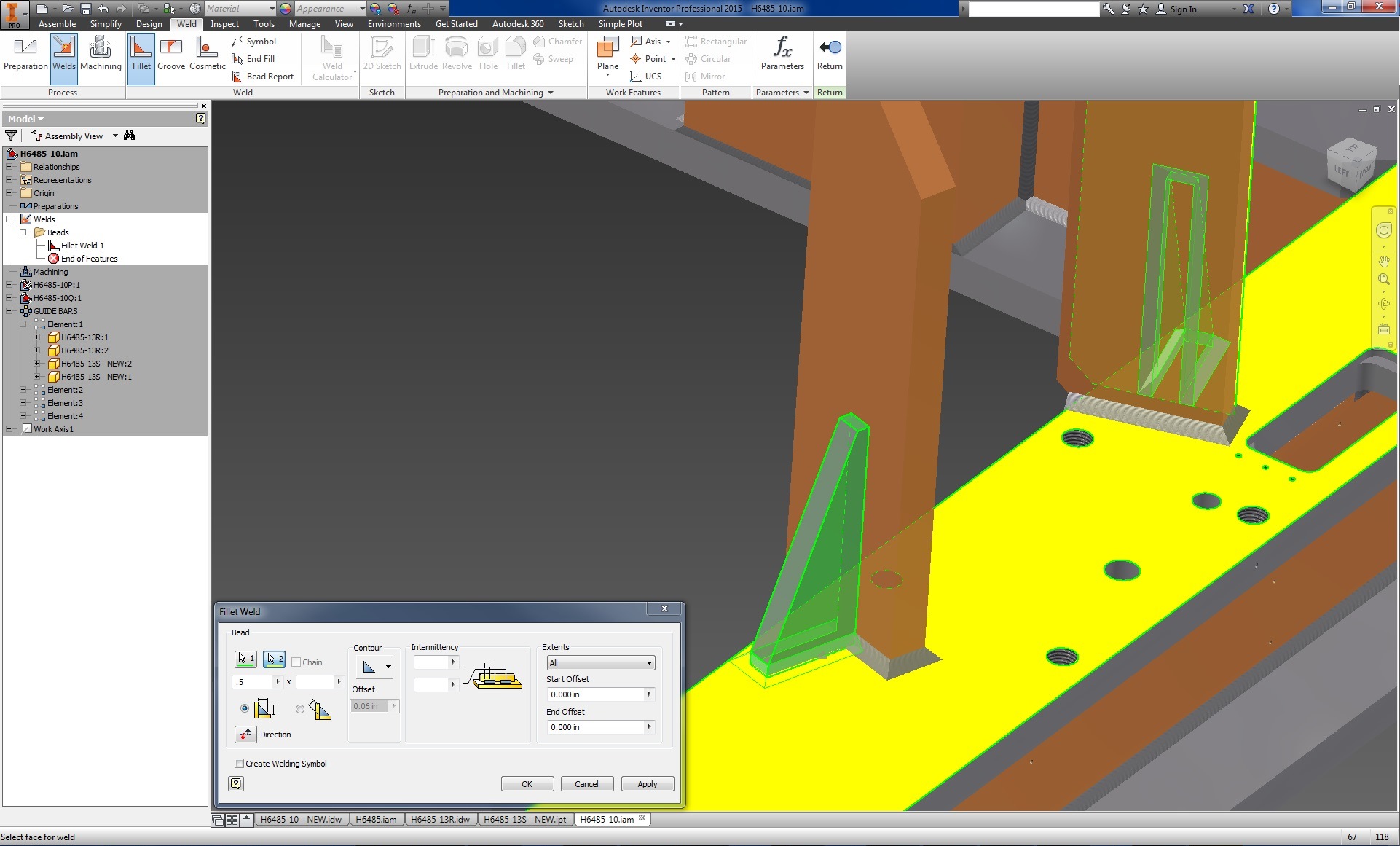Open the Bead Report
This screenshot has width=1400, height=846.
point(262,77)
